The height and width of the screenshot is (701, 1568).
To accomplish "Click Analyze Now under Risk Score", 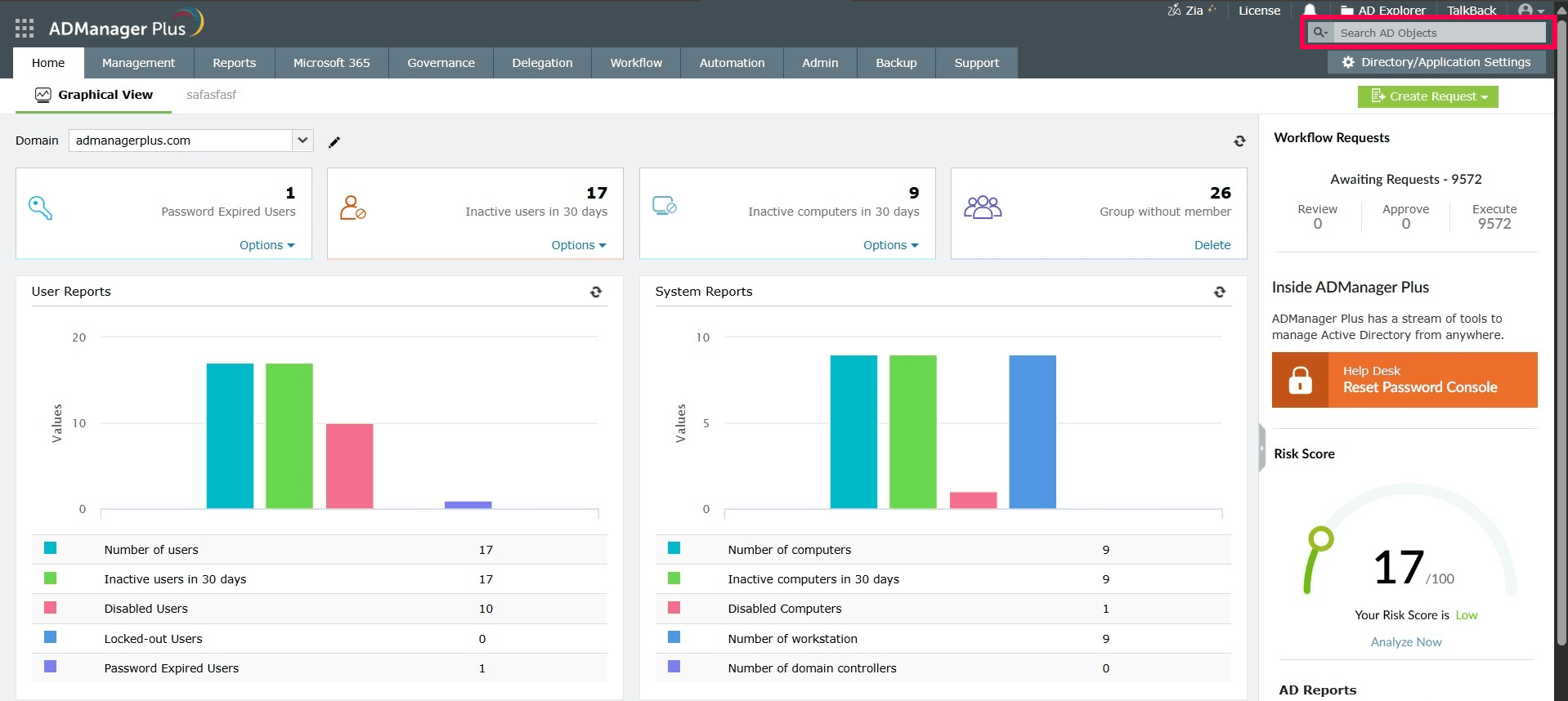I will coord(1405,642).
